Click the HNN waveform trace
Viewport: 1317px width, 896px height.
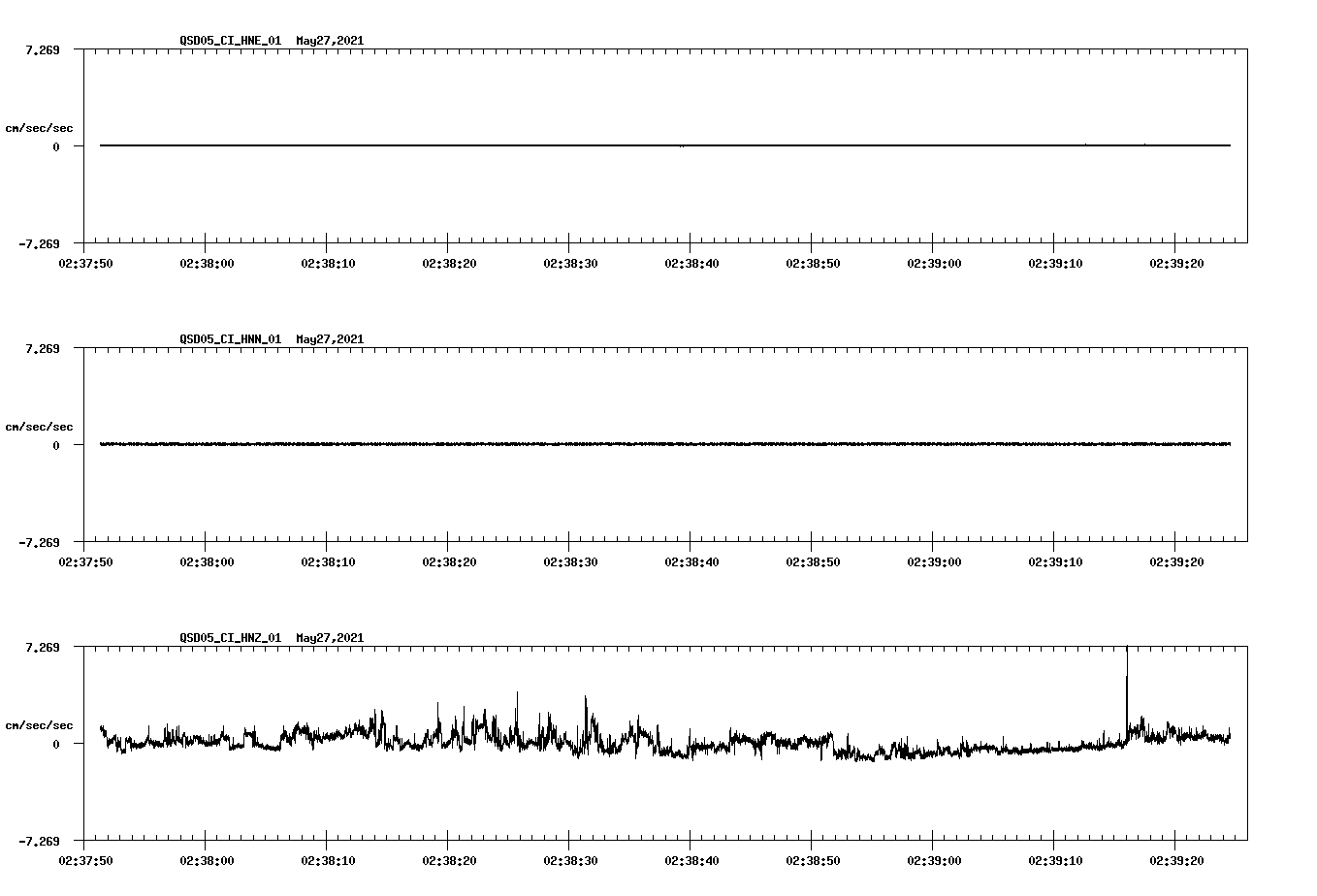[x=582, y=443]
